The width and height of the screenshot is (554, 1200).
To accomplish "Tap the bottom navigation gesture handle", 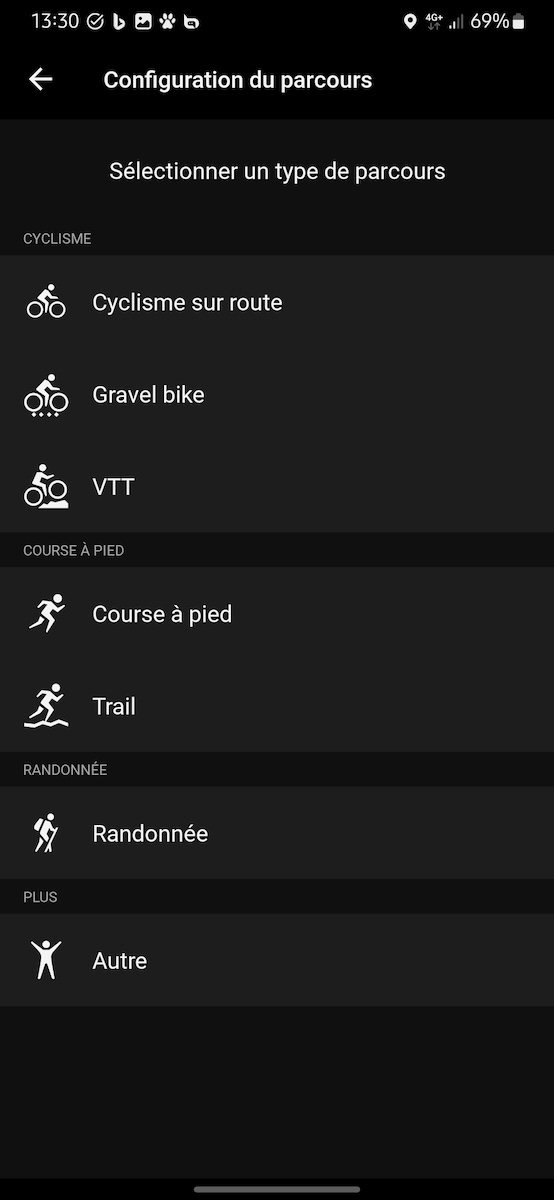I will click(277, 1189).
